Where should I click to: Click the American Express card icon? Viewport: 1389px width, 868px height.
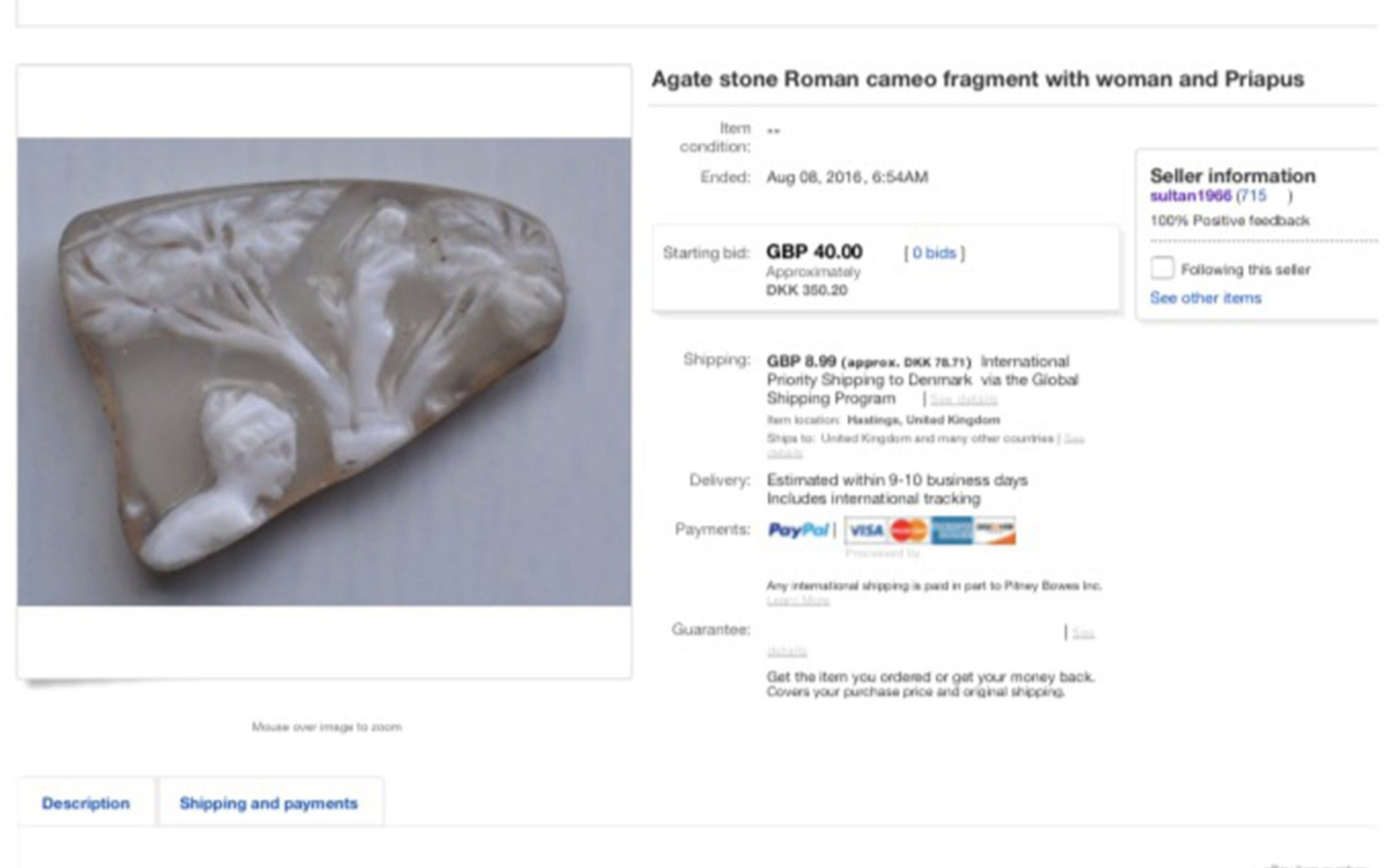click(x=952, y=531)
